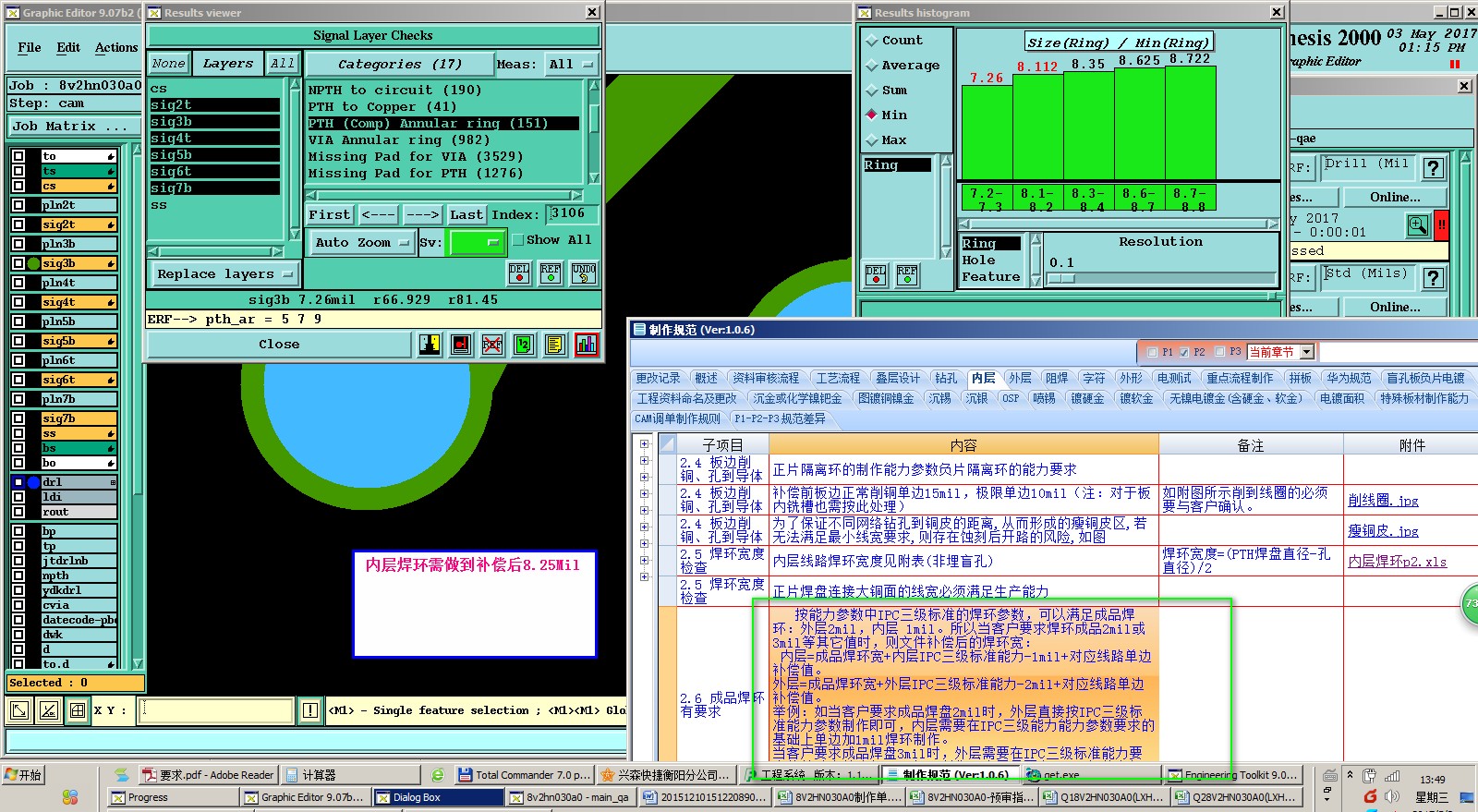This screenshot has height=812, width=1478.
Task: Click the help question mark beside Drill (Mil
Action: pos(1434,168)
